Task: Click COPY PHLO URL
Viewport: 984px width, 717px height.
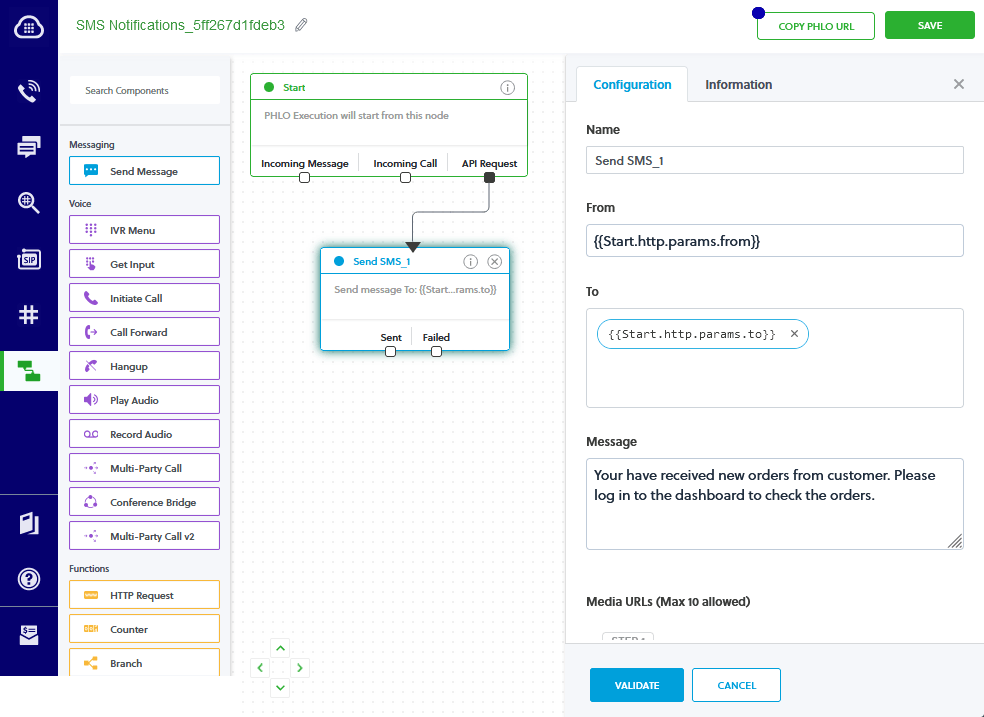Action: 815,25
